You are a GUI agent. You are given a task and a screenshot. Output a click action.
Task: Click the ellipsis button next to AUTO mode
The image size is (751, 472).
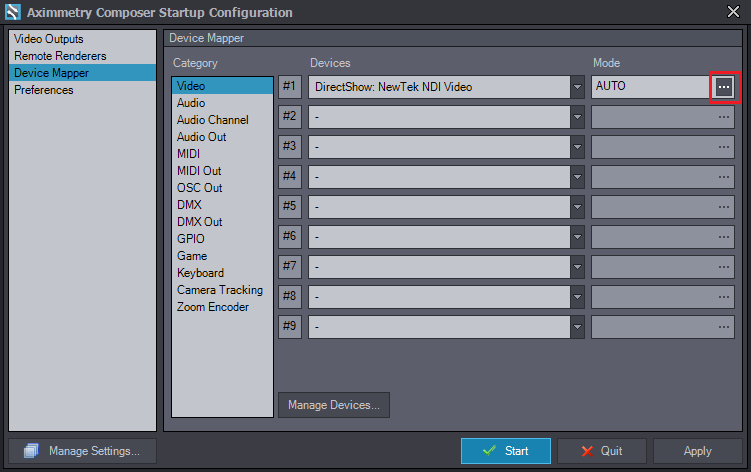pos(724,87)
